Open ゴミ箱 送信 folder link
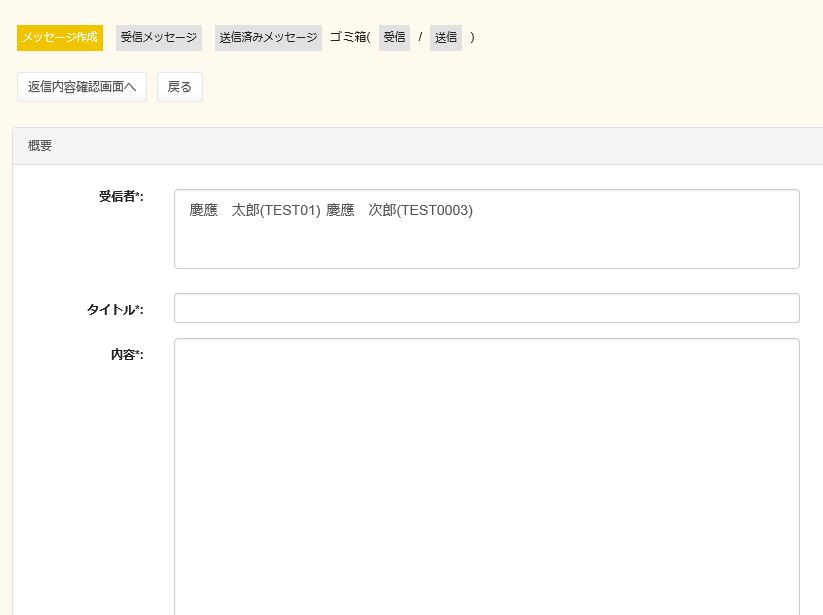Viewport: 823px width, 615px height. click(445, 38)
